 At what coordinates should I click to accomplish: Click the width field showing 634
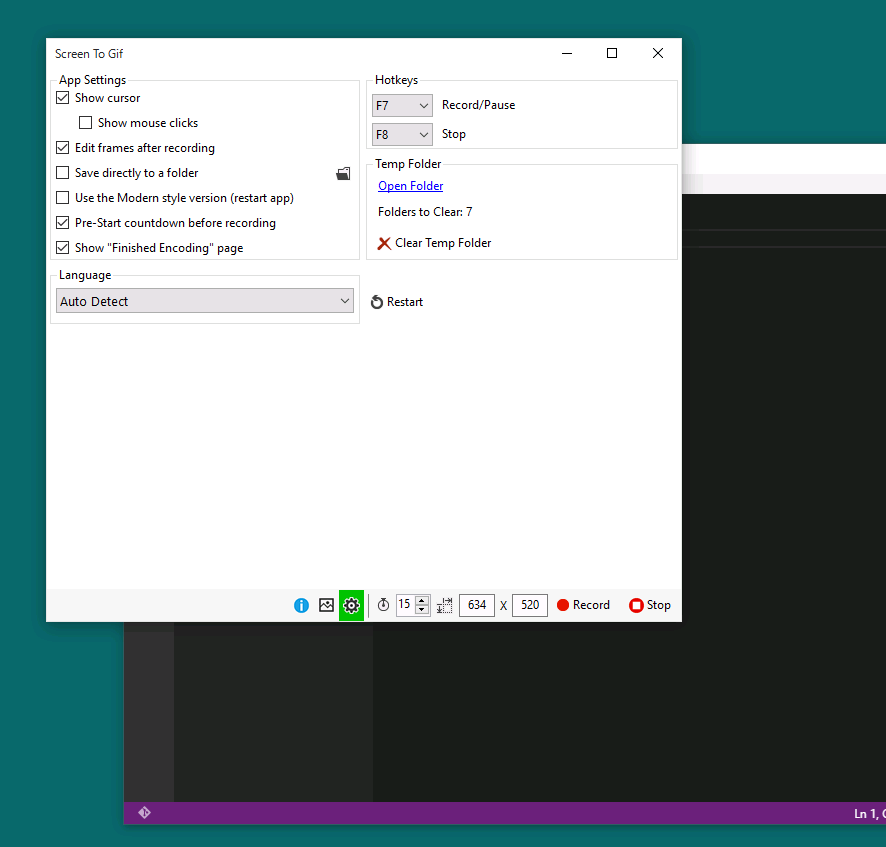coord(477,605)
